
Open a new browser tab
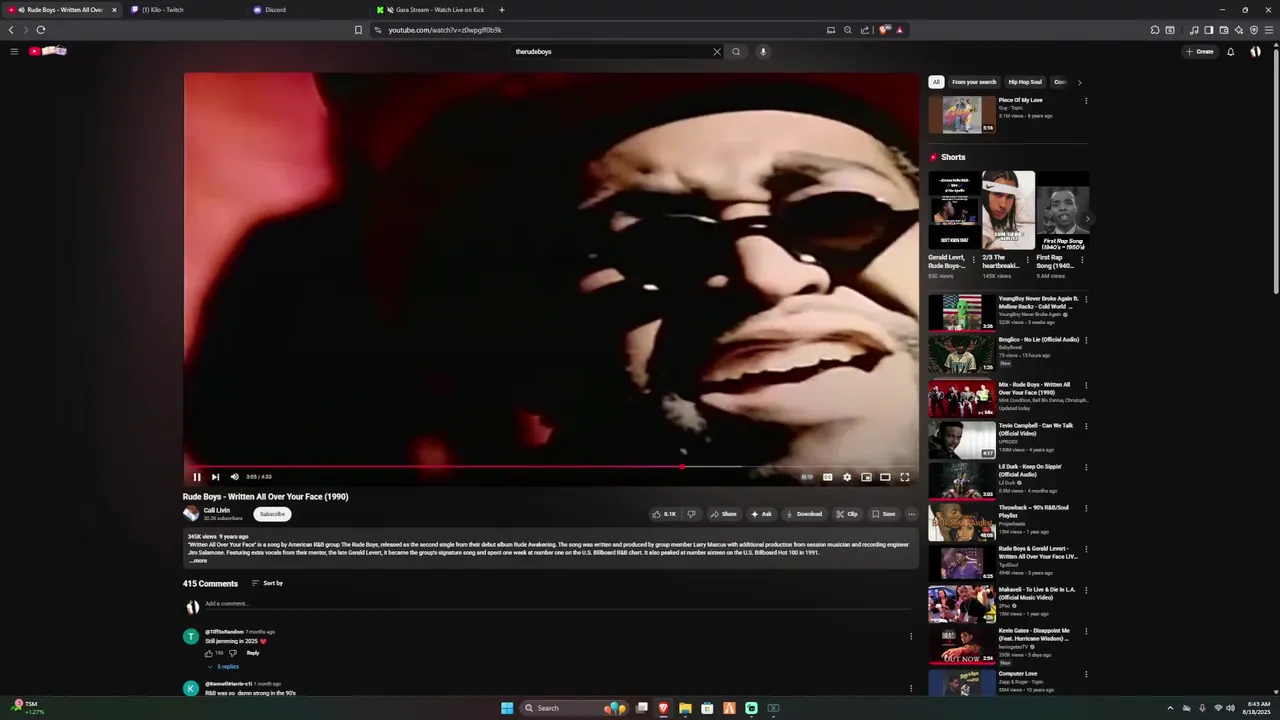pyautogui.click(x=502, y=10)
